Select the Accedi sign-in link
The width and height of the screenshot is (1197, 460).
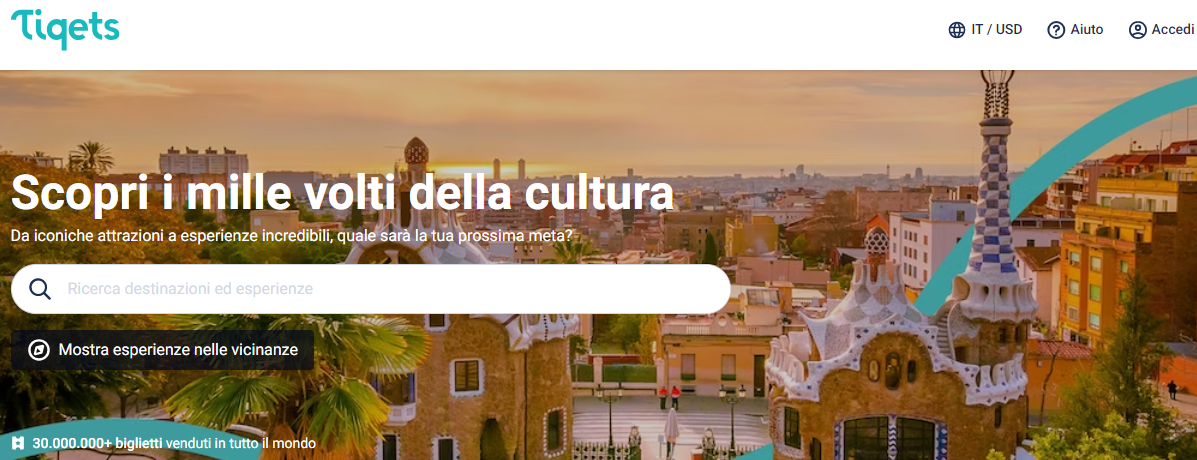pos(1161,30)
